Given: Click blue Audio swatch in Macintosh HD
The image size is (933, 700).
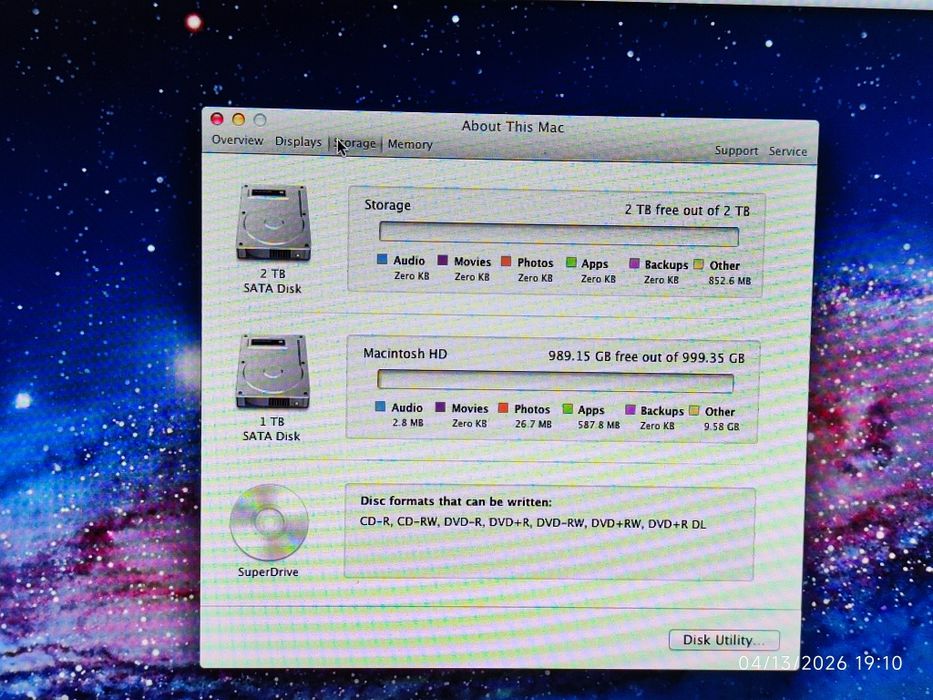Looking at the screenshot, I should click(380, 407).
